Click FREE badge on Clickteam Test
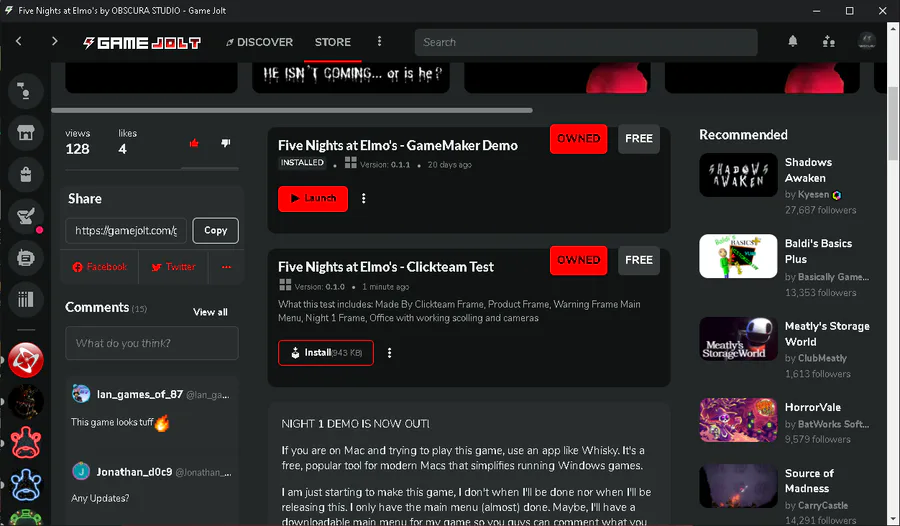 tap(639, 260)
